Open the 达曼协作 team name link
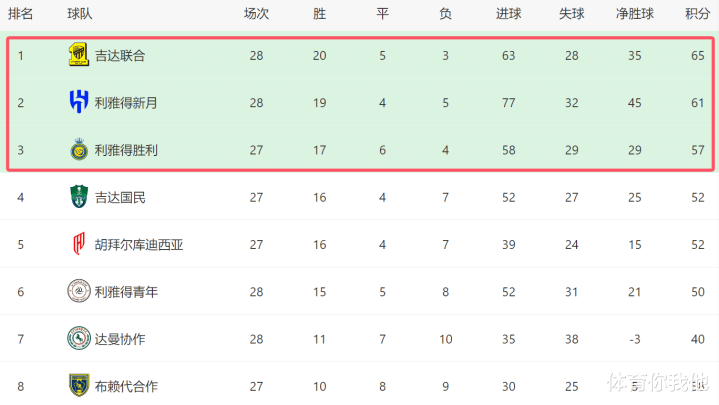Image resolution: width=719 pixels, height=405 pixels. [120, 339]
